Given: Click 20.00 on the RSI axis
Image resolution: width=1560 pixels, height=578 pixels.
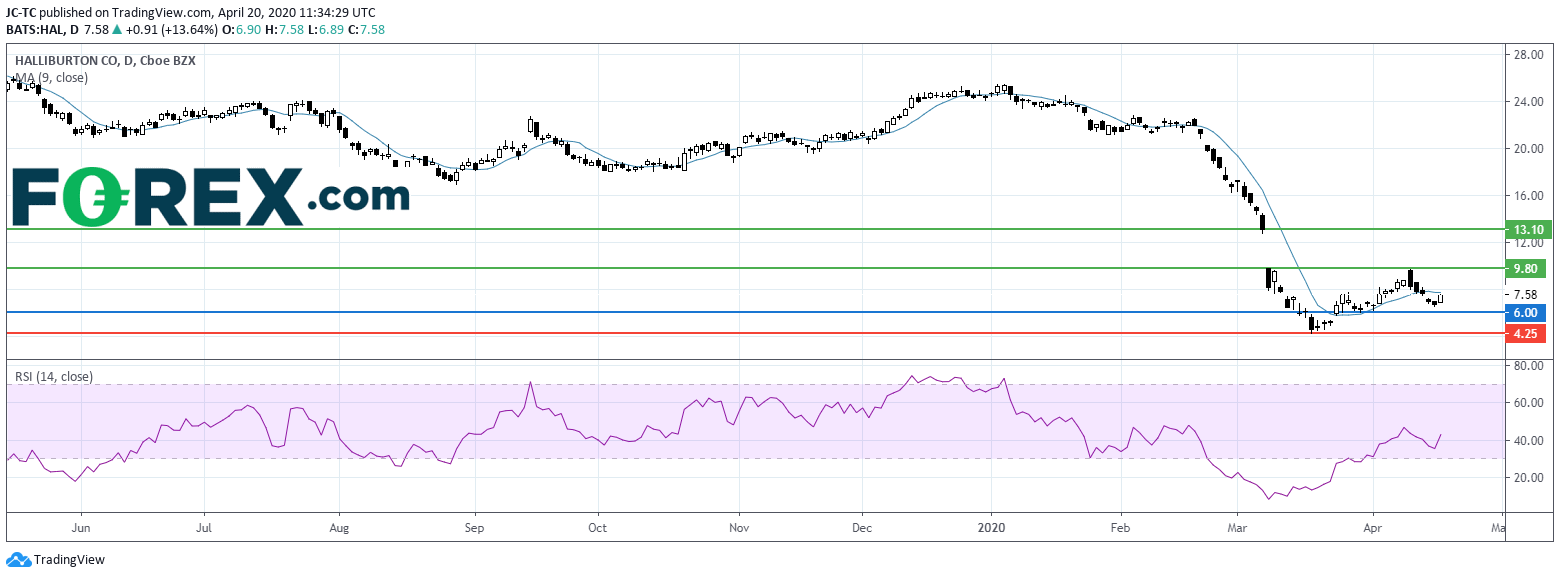Looking at the screenshot, I should (1528, 478).
